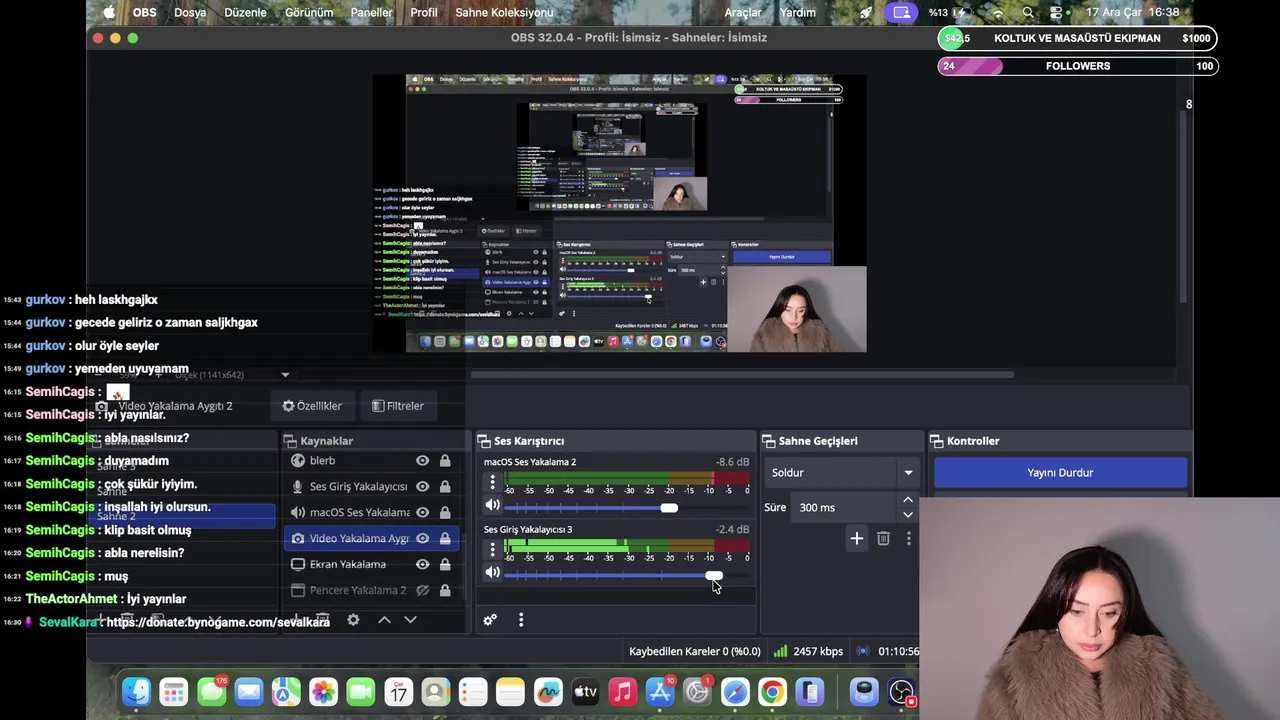Add a new scene transition

coord(856,539)
